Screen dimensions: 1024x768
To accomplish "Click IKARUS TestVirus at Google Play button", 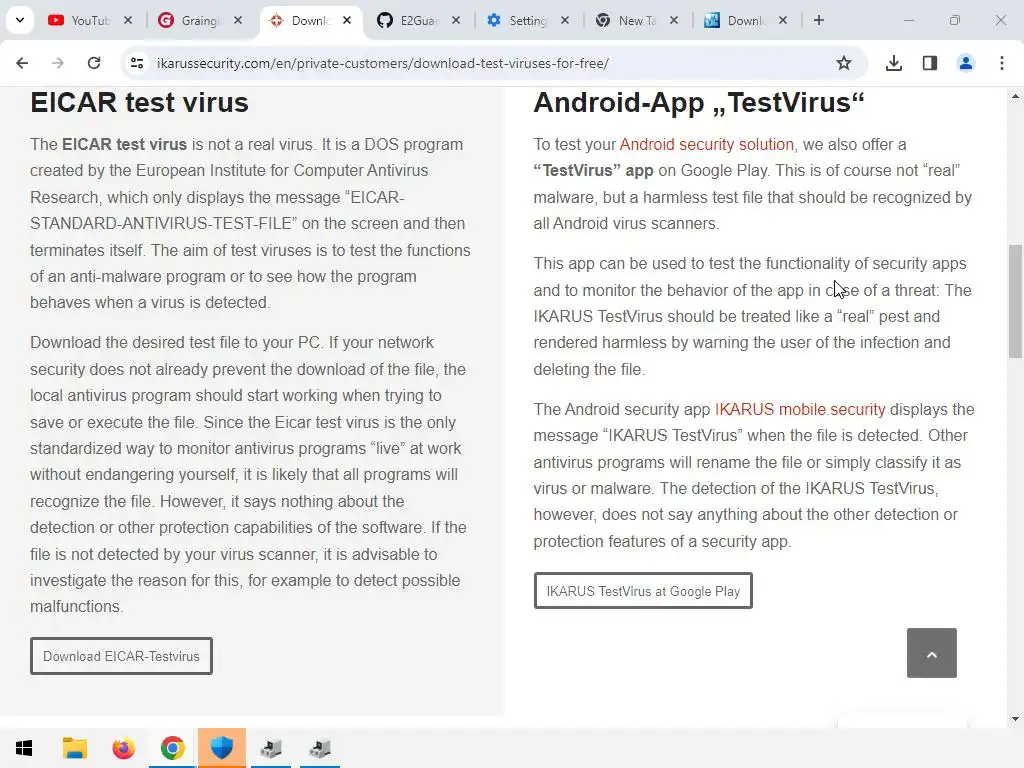I will (x=643, y=591).
